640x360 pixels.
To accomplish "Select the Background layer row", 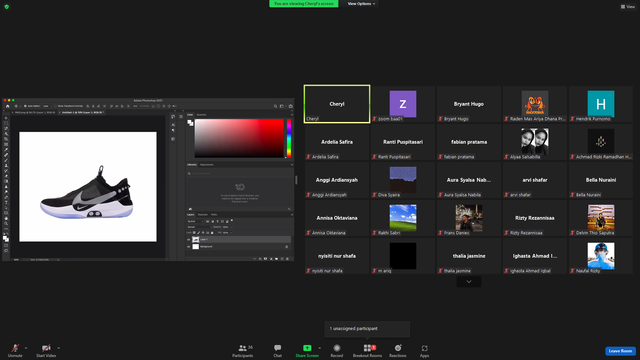I will [x=239, y=247].
